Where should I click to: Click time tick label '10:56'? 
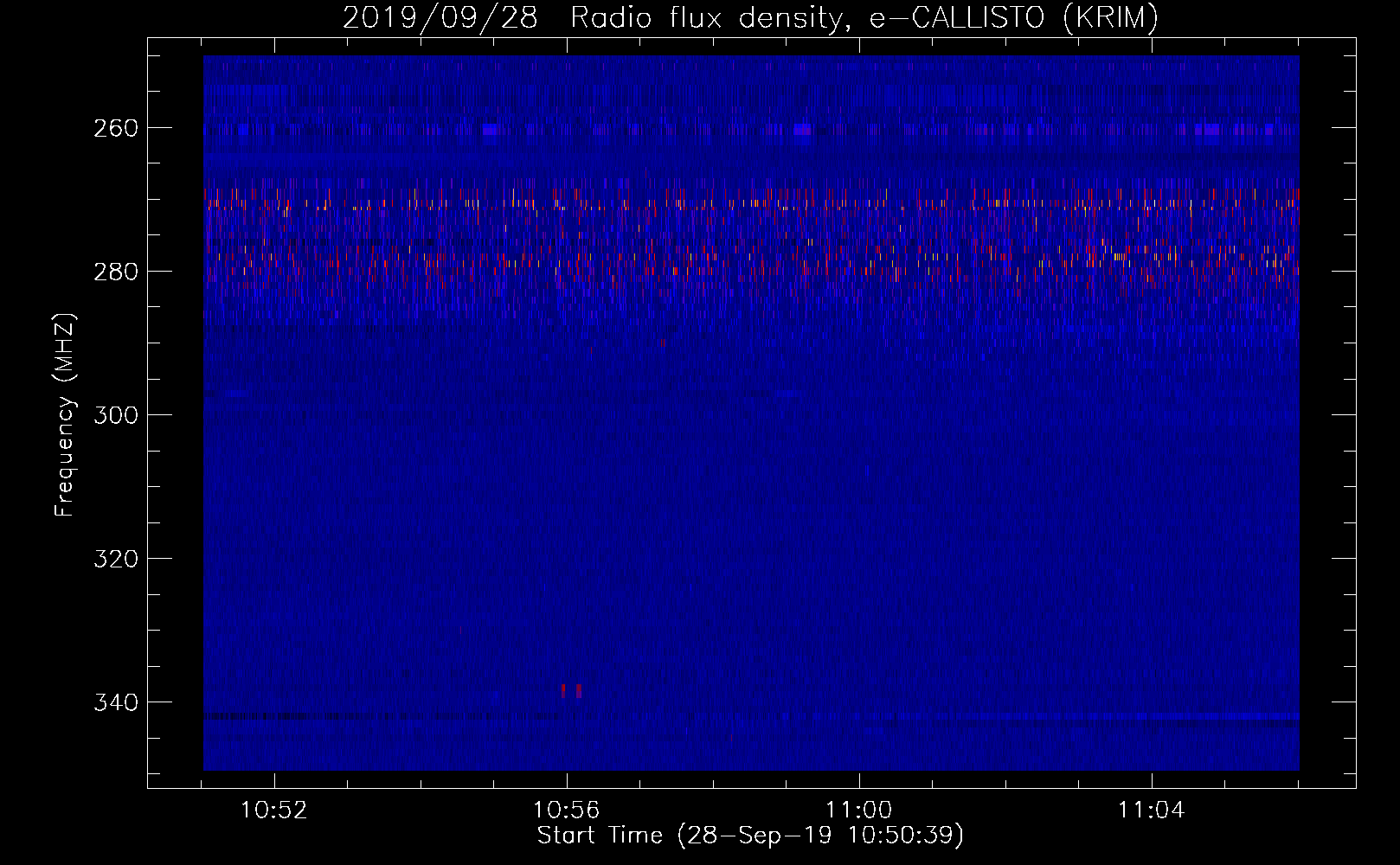[x=567, y=811]
